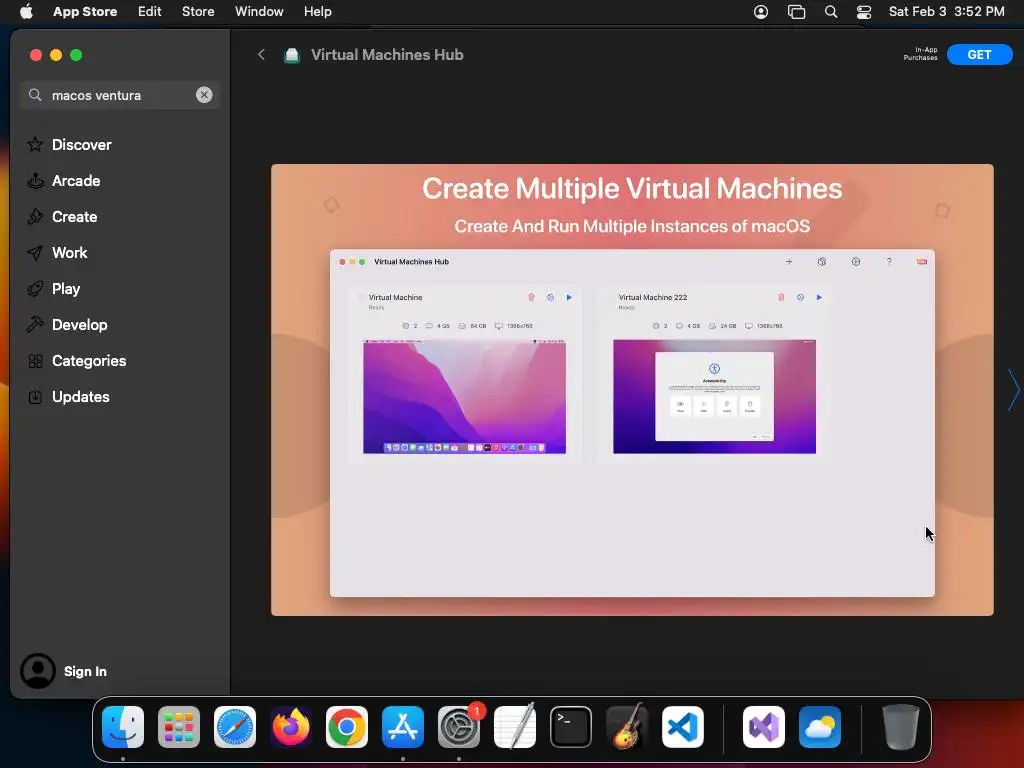
Task: Open Firefox from the Dock
Action: pyautogui.click(x=291, y=727)
